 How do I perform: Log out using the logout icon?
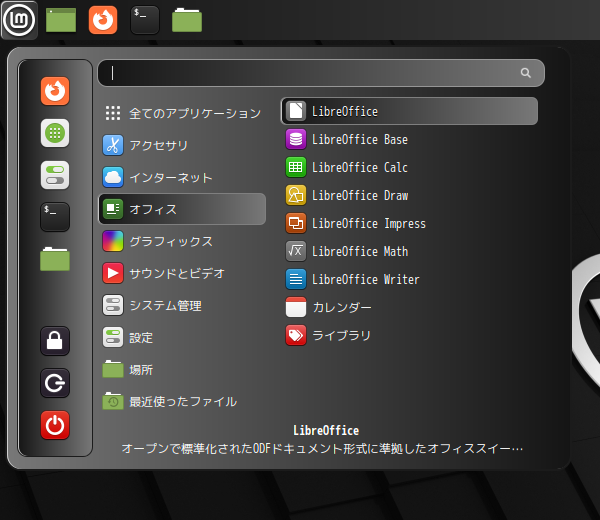click(x=55, y=383)
